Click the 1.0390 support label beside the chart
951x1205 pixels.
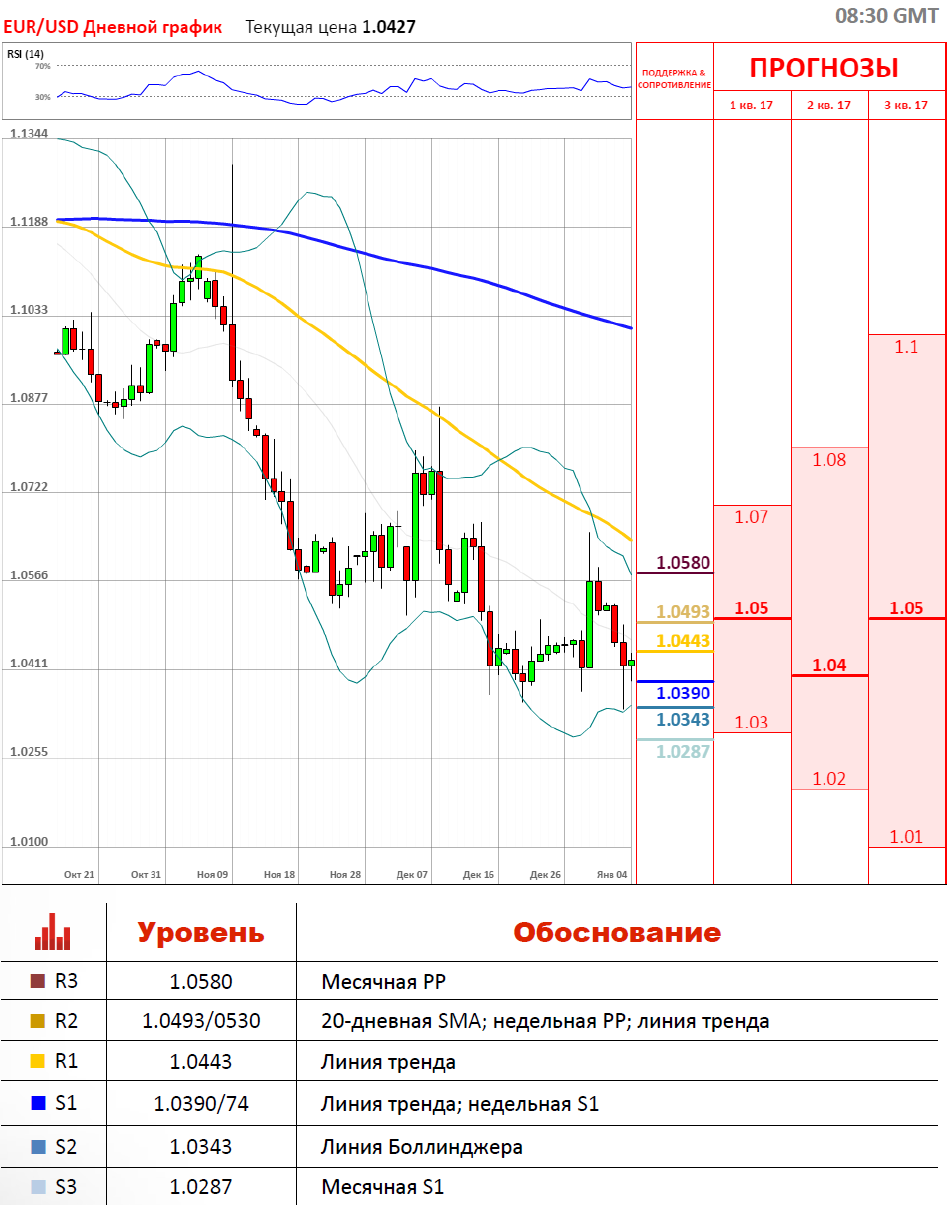tap(683, 693)
